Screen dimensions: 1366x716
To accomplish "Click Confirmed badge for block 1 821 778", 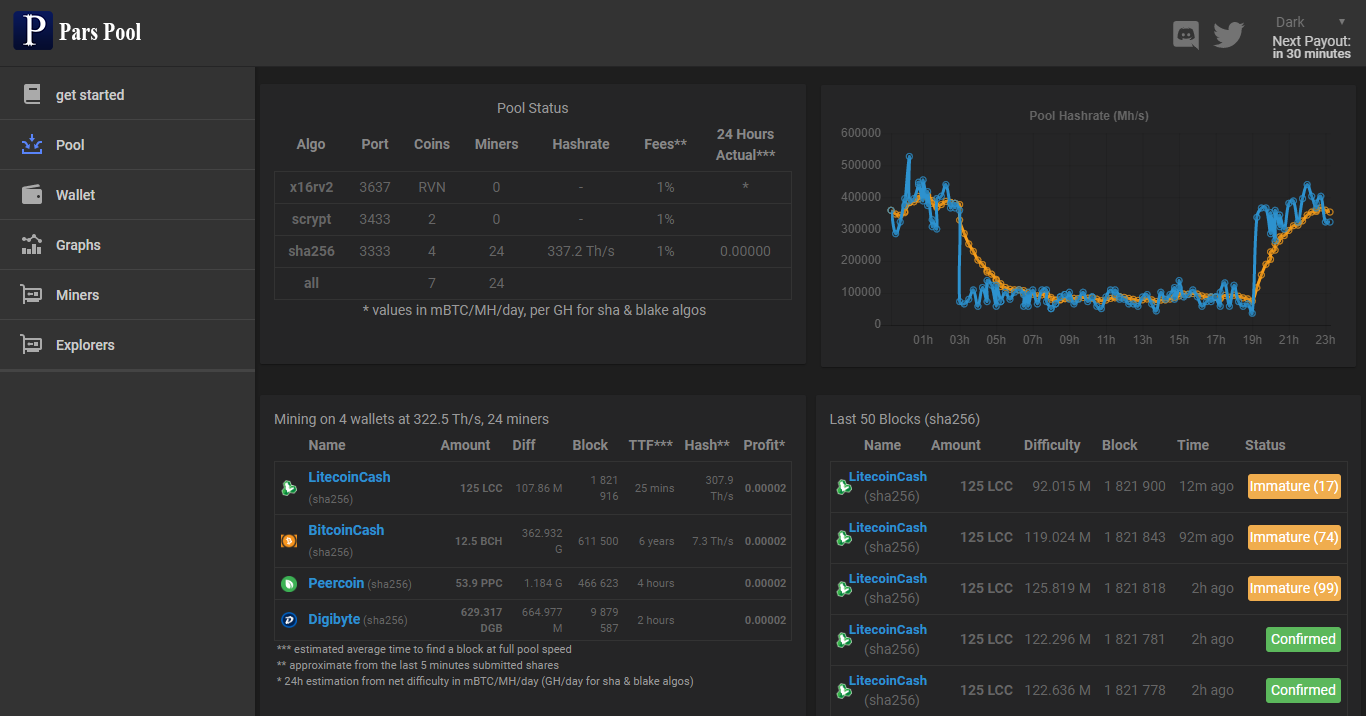I will [x=1303, y=691].
